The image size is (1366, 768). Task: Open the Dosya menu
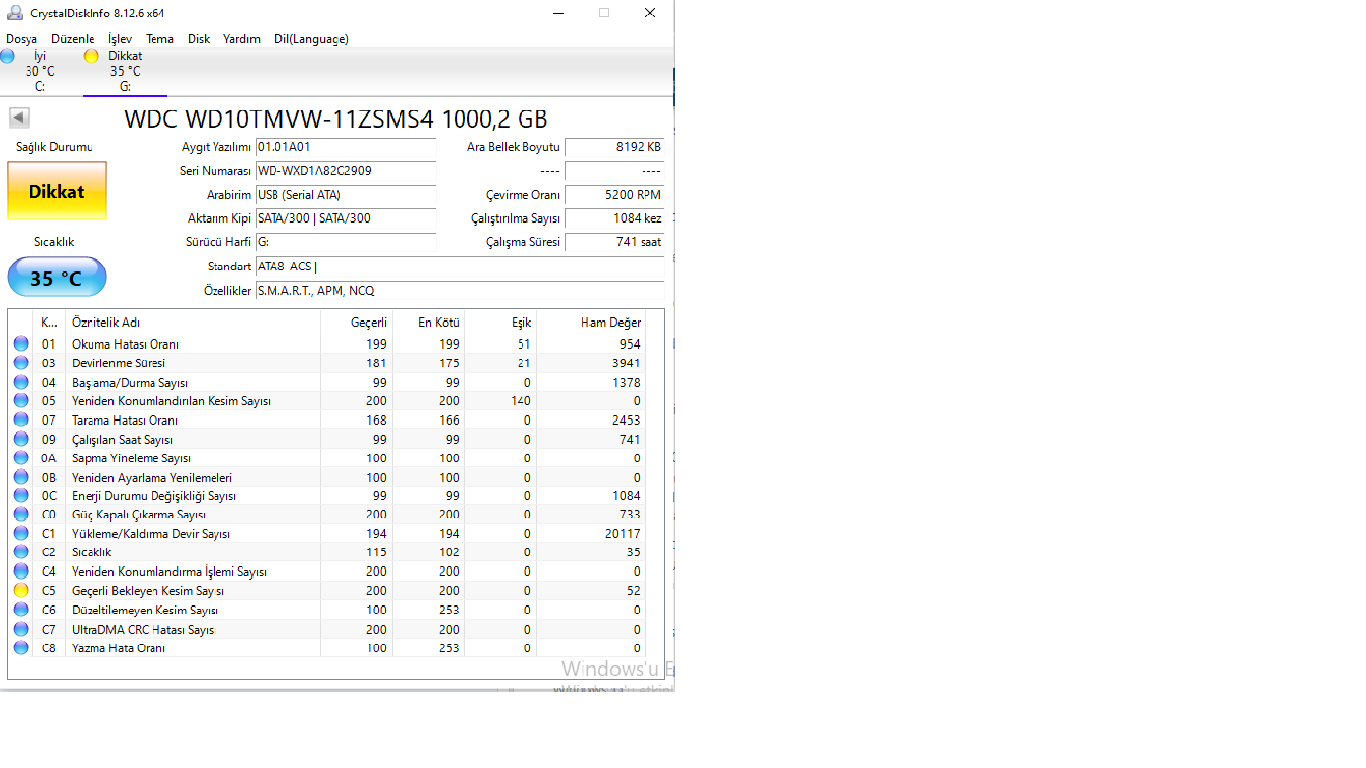click(22, 39)
